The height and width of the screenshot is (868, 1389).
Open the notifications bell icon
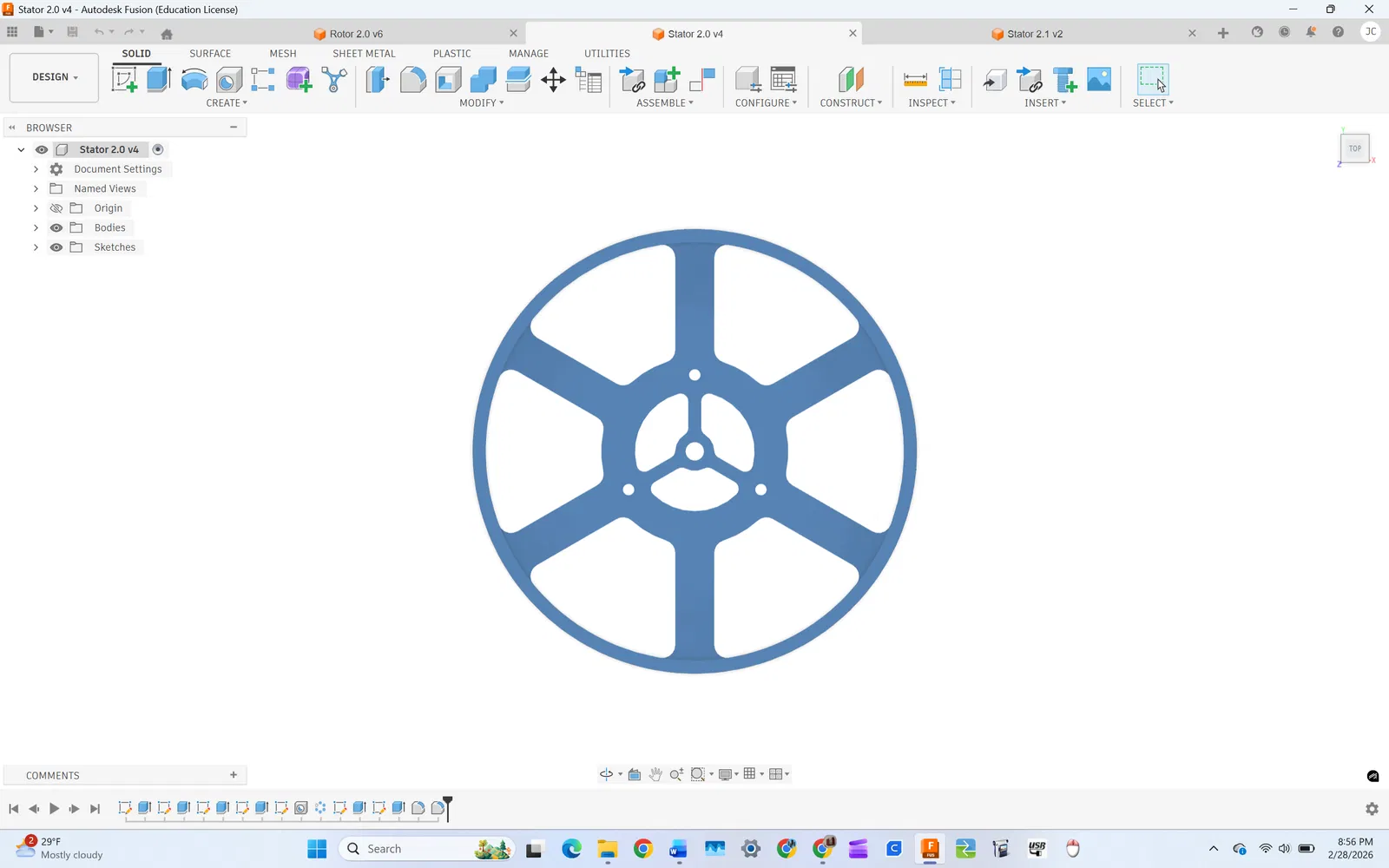pos(1311,32)
